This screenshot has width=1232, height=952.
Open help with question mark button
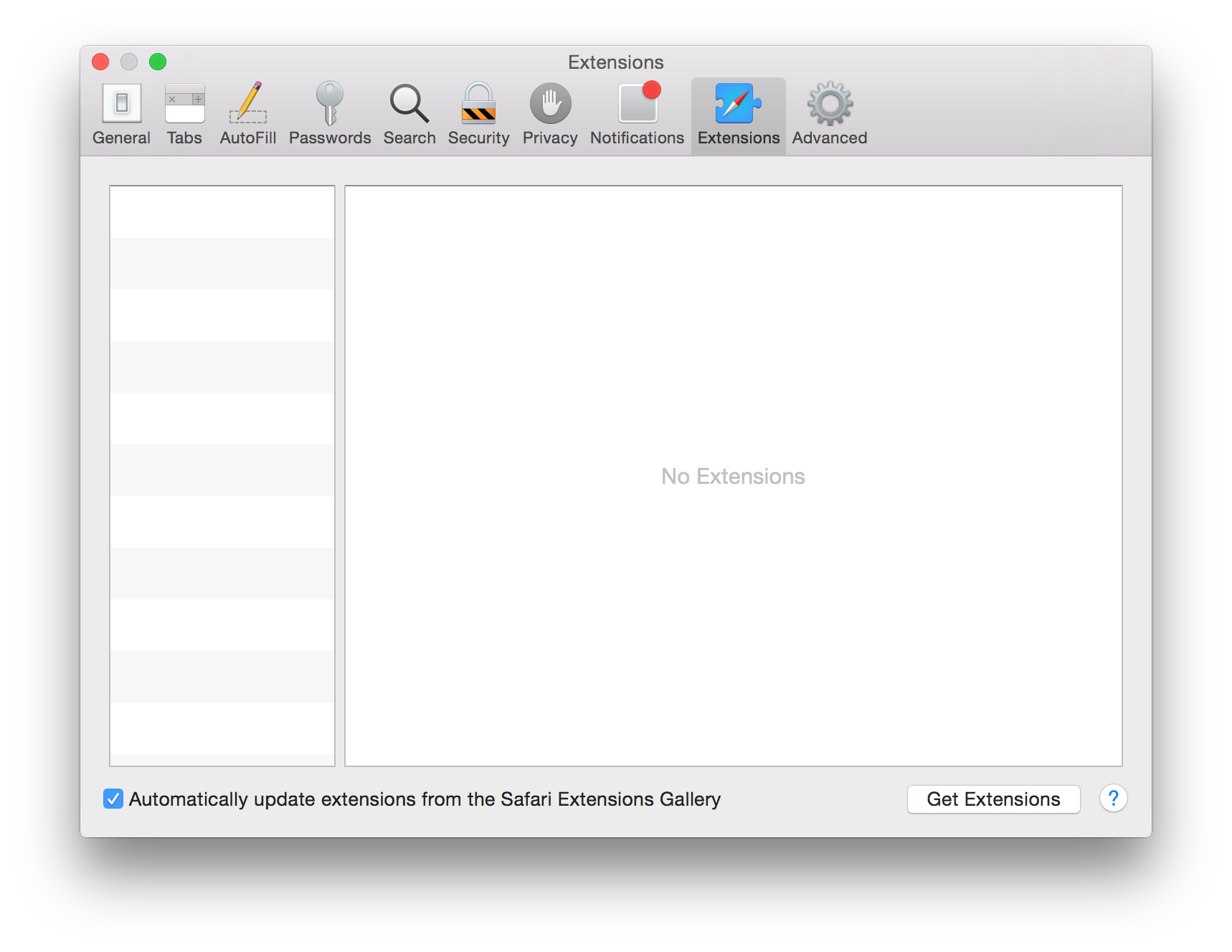pyautogui.click(x=1113, y=798)
